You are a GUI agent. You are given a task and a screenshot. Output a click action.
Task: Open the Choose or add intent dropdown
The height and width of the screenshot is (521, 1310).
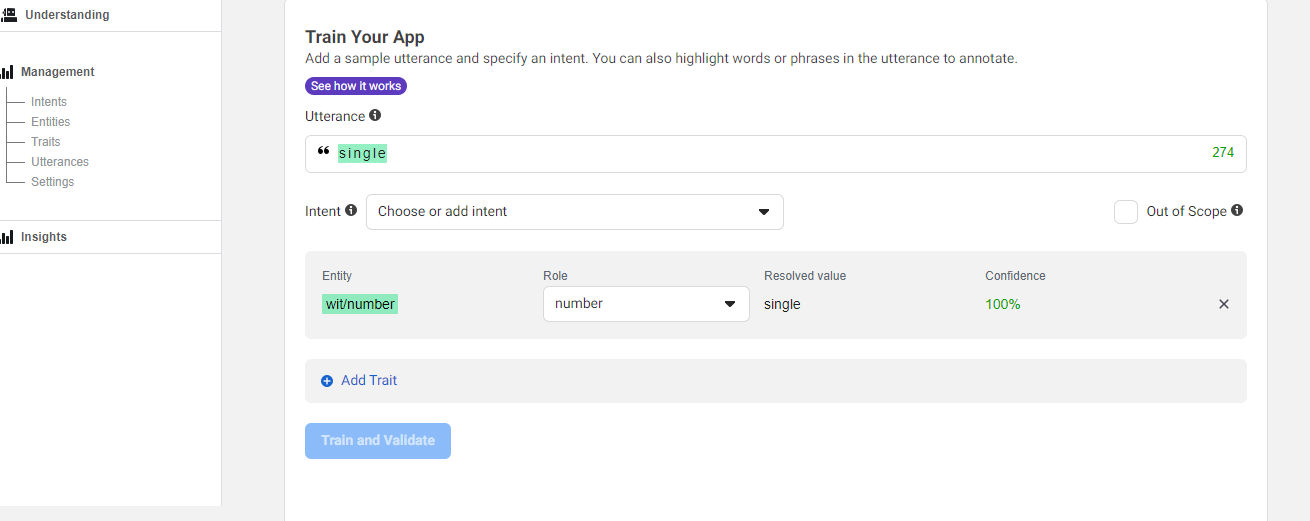pos(575,212)
